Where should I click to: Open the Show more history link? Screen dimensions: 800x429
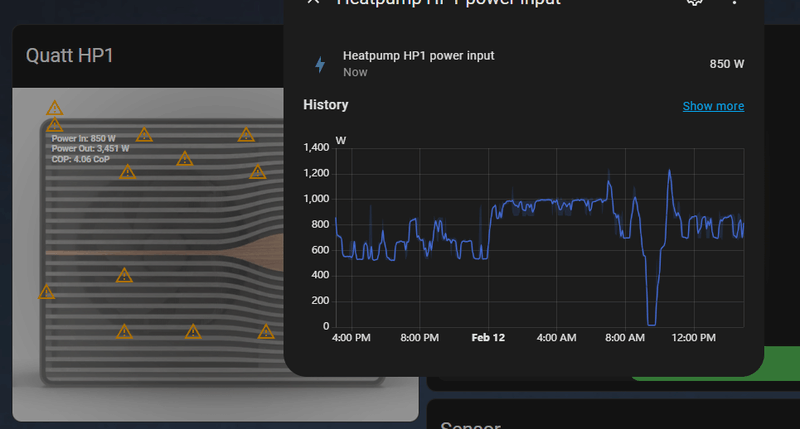[x=713, y=106]
